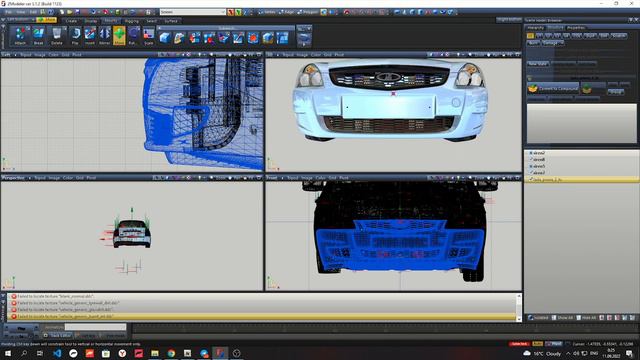Click the Convert to Compound button
Image resolution: width=640 pixels, height=360 pixels.
(x=553, y=88)
